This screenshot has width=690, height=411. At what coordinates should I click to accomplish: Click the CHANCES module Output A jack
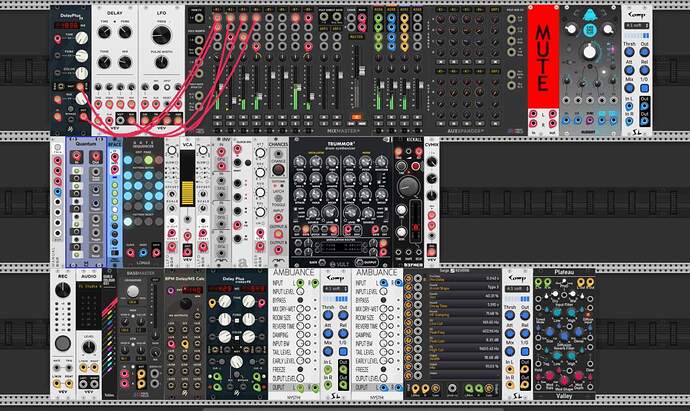point(278,234)
